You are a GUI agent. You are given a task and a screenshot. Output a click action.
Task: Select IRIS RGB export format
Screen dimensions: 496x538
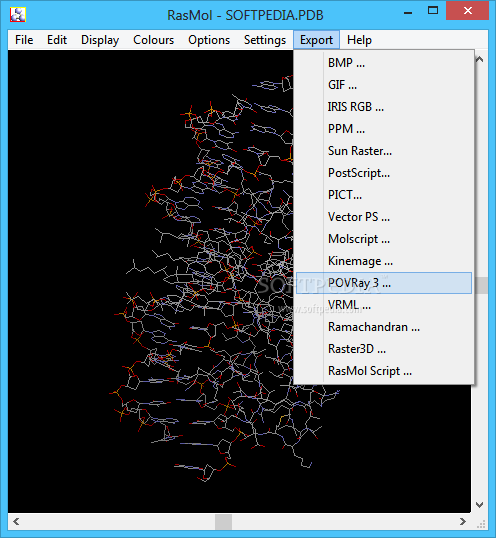(x=384, y=107)
